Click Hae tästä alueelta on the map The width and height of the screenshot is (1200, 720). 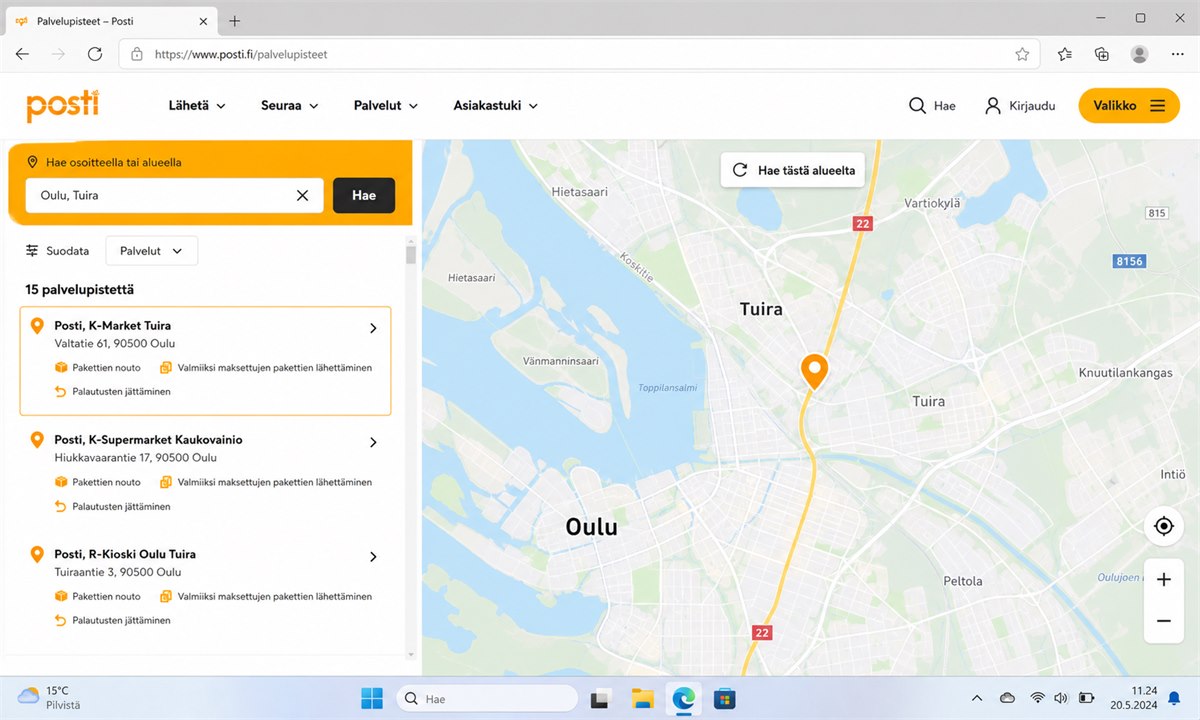point(794,170)
